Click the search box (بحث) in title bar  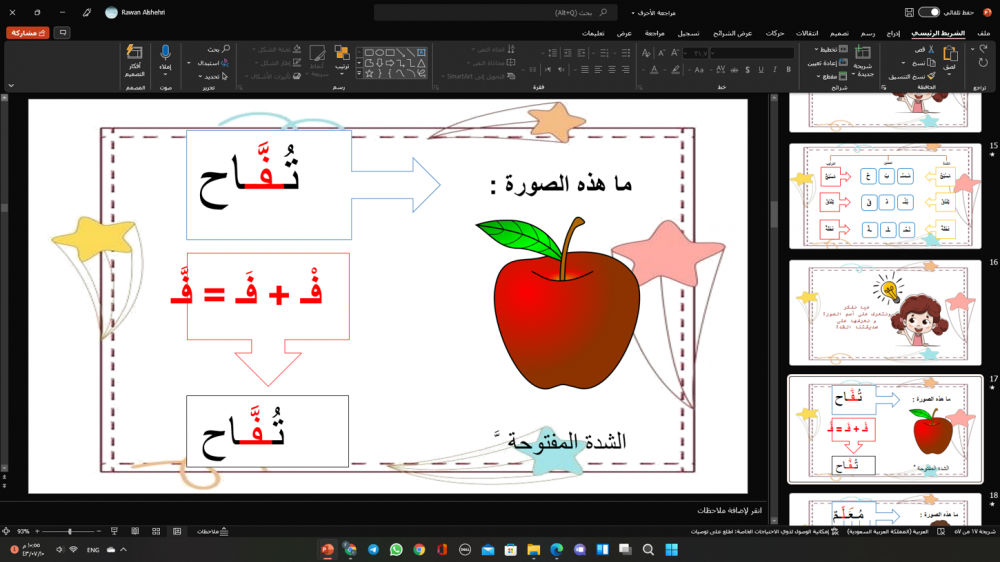pyautogui.click(x=496, y=12)
